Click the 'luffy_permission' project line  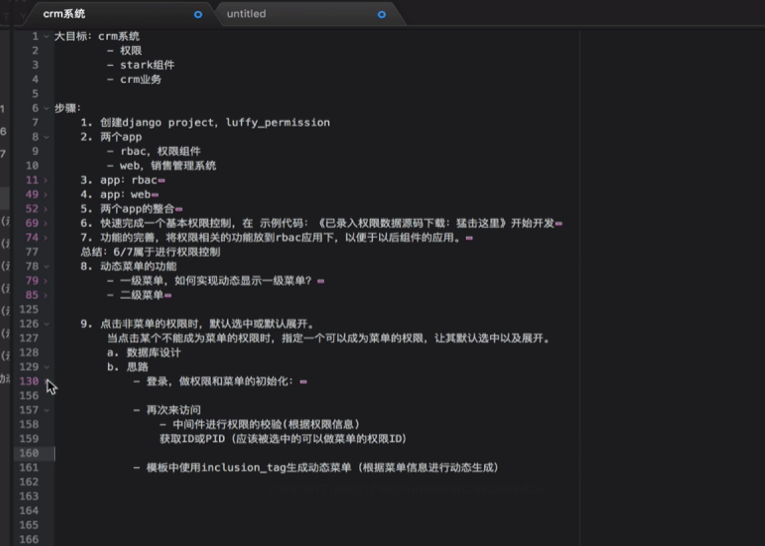pos(205,122)
